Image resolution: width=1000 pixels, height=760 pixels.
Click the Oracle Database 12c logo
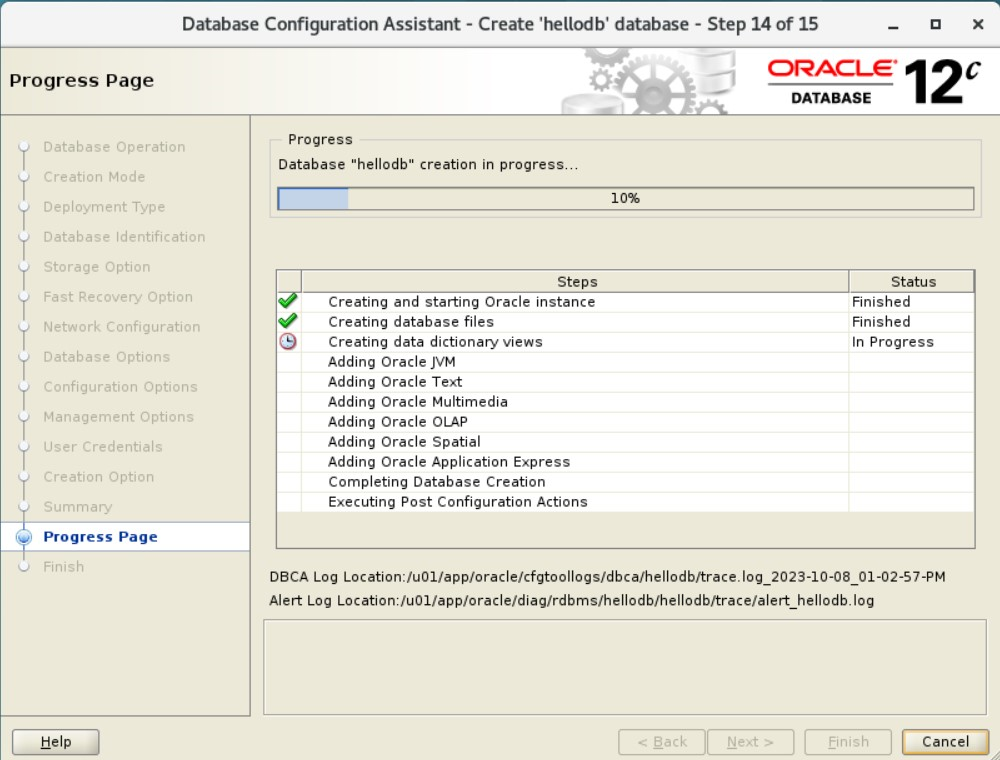click(x=874, y=82)
